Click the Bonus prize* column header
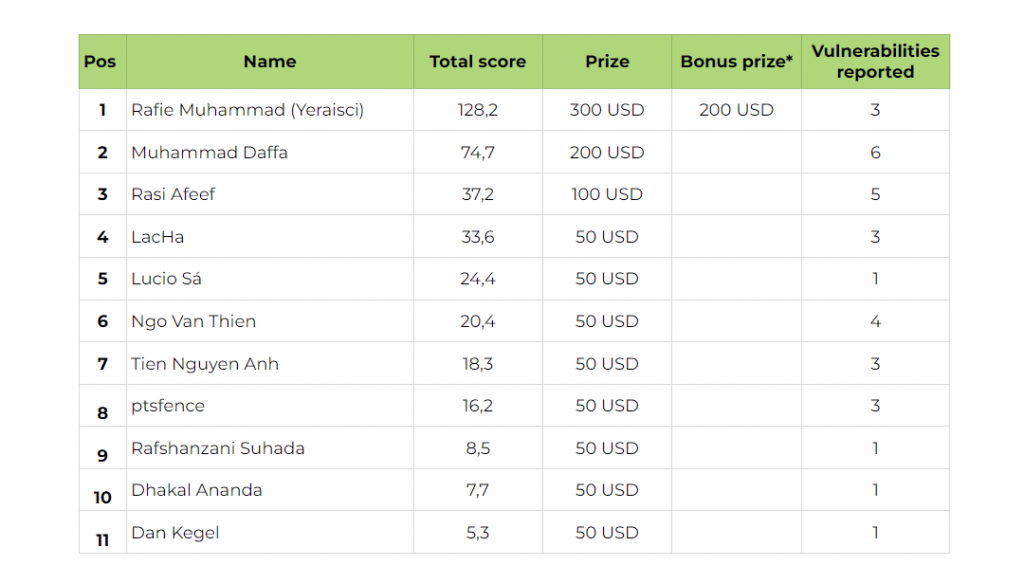 736,62
